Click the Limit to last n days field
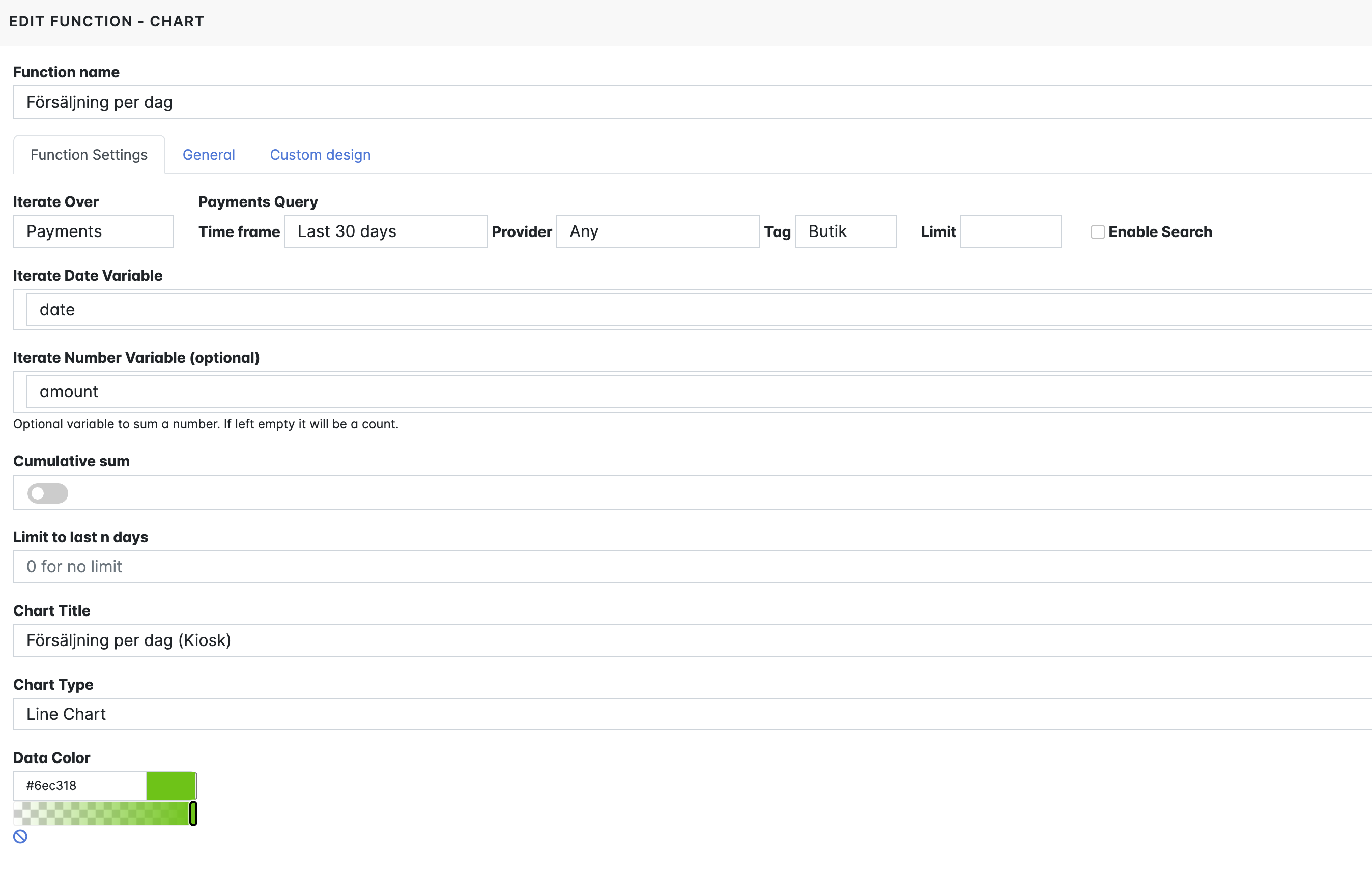Viewport: 1372px width, 878px height. point(684,567)
